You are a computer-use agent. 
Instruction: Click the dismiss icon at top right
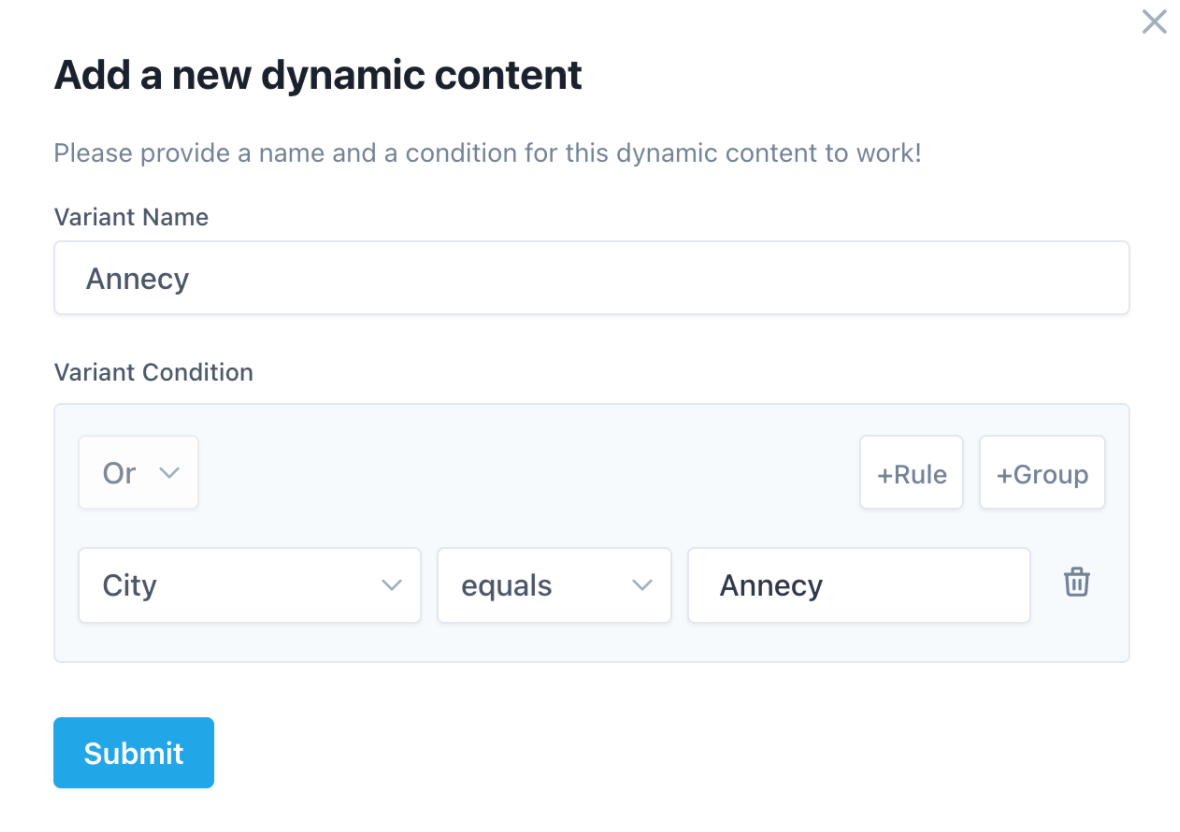(1153, 21)
